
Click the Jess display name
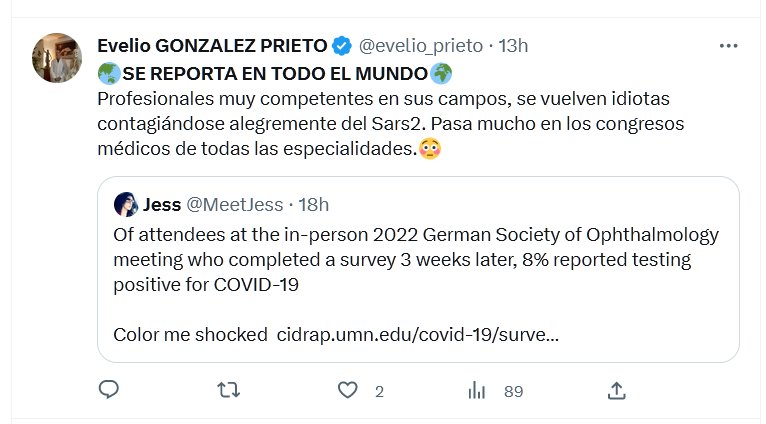tap(162, 205)
